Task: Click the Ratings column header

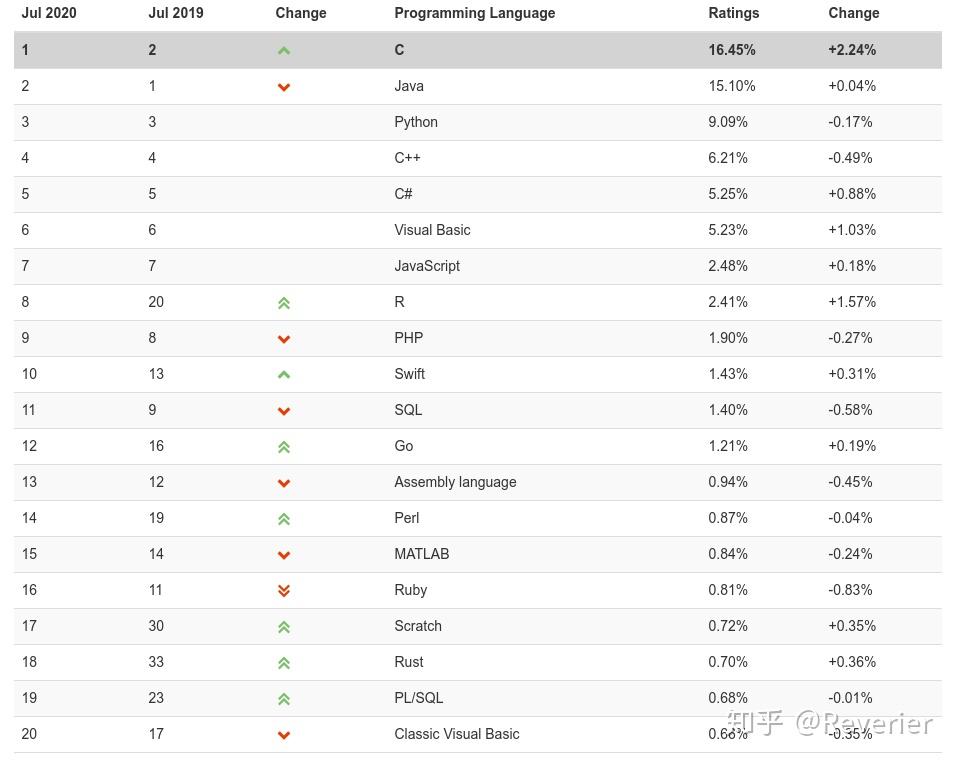Action: pyautogui.click(x=733, y=13)
